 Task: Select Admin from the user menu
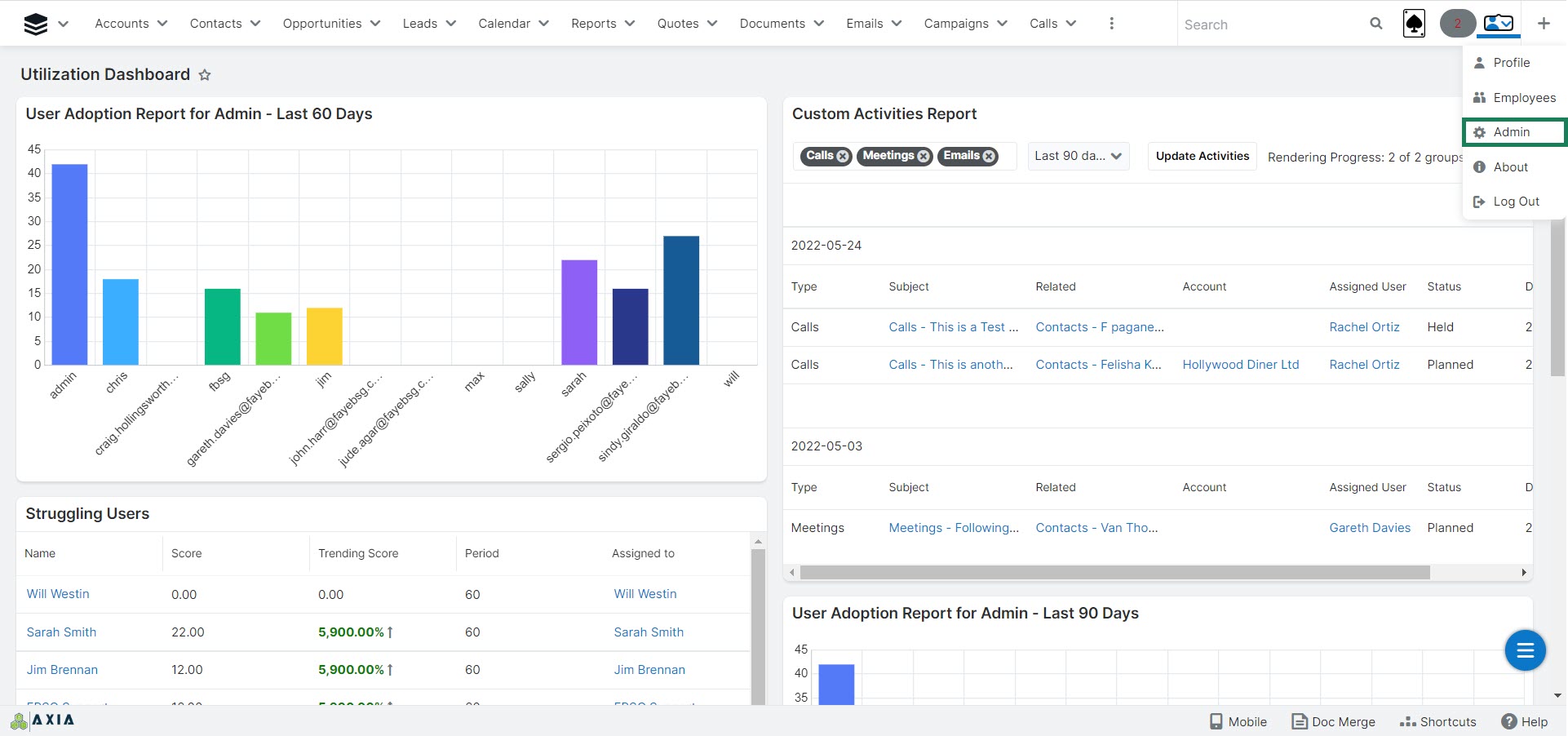(x=1511, y=132)
